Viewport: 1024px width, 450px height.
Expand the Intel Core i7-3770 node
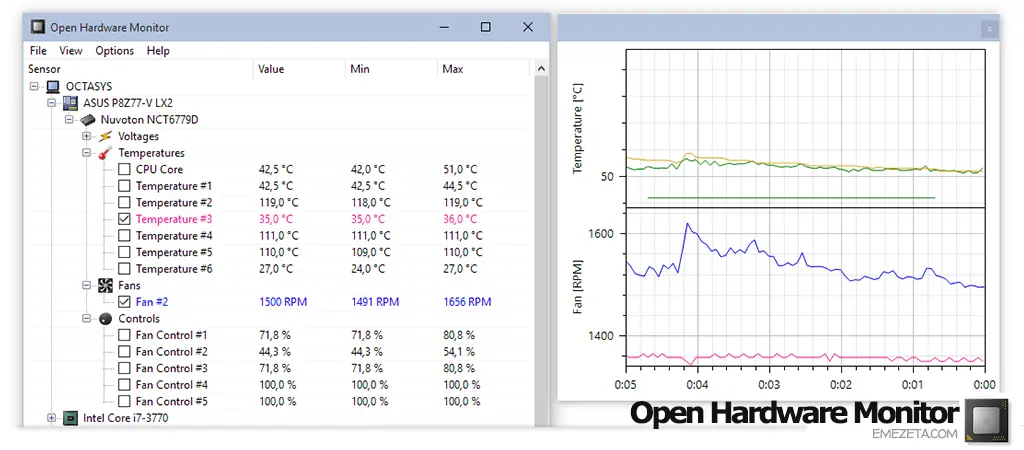tap(52, 418)
